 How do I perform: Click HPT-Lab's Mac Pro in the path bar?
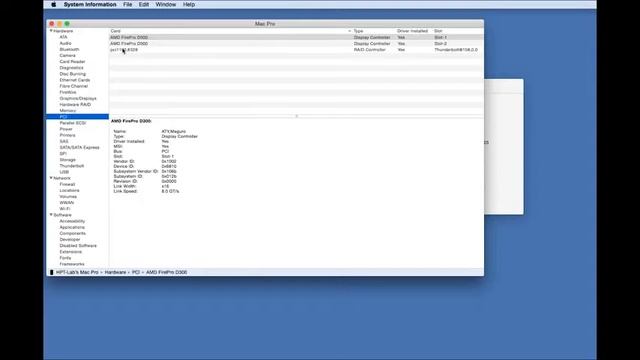(x=77, y=272)
